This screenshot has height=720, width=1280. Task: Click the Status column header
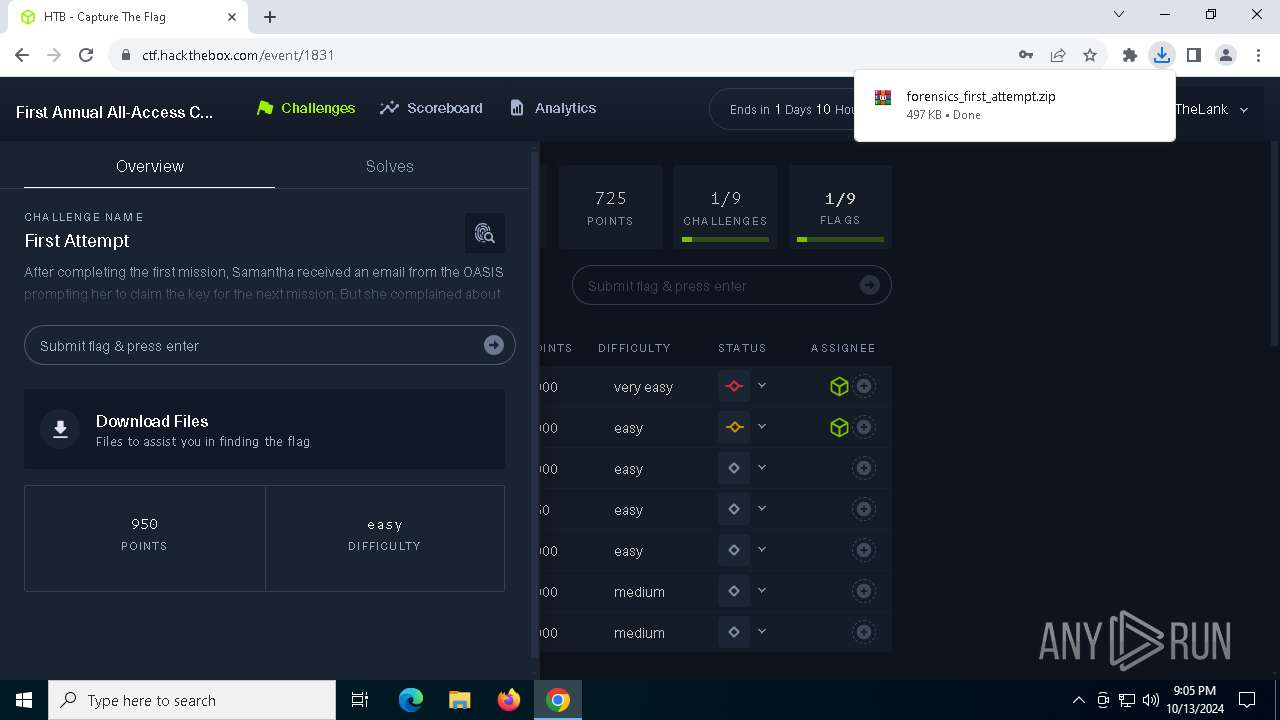coord(742,348)
